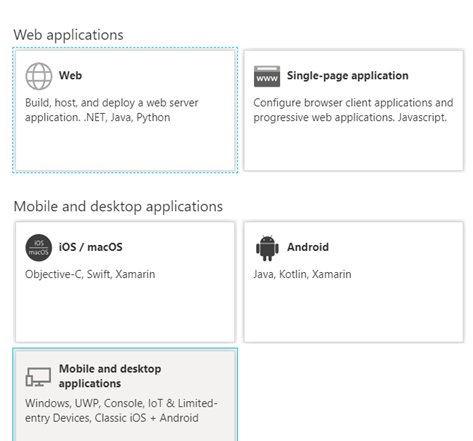Select the iOS / macOS title
Viewport: 473px width, 441px height.
(91, 247)
